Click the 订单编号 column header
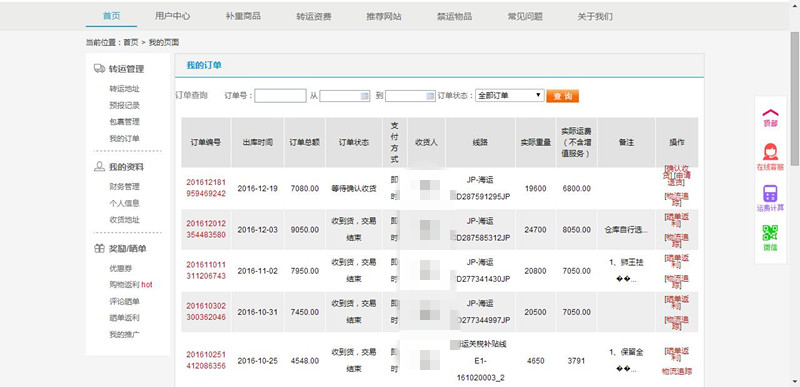 pos(206,143)
